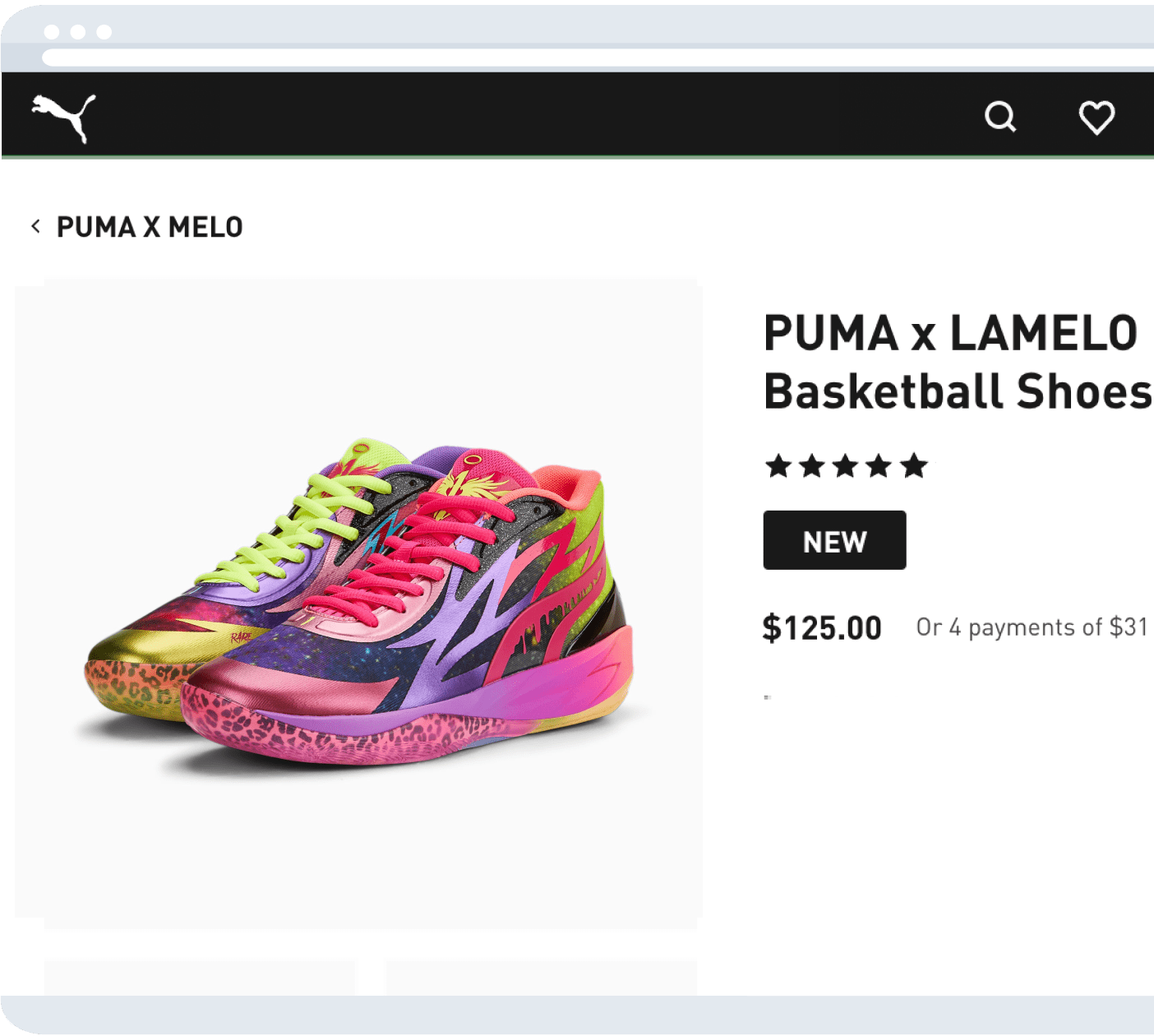Viewport: 1154px width, 1036px height.
Task: Open wishlist via the heart icon
Action: tap(1096, 117)
